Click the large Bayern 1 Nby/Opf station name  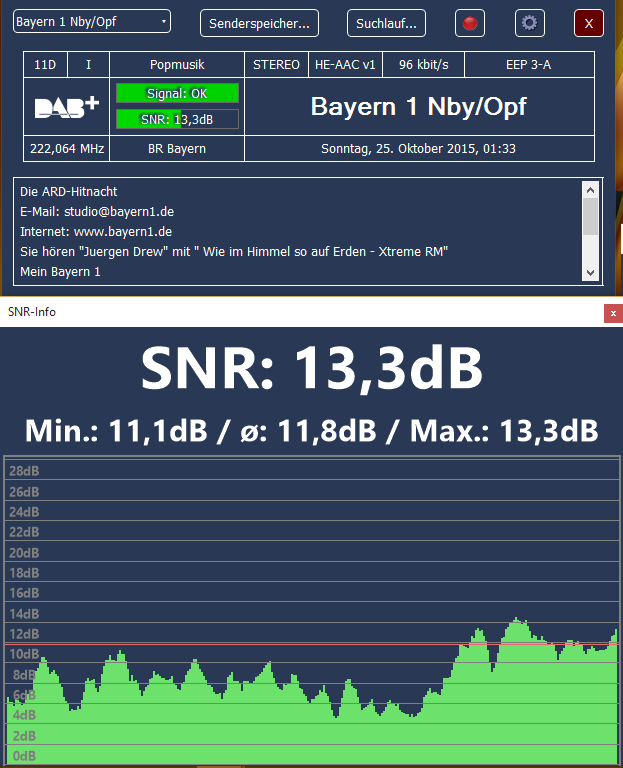(418, 106)
